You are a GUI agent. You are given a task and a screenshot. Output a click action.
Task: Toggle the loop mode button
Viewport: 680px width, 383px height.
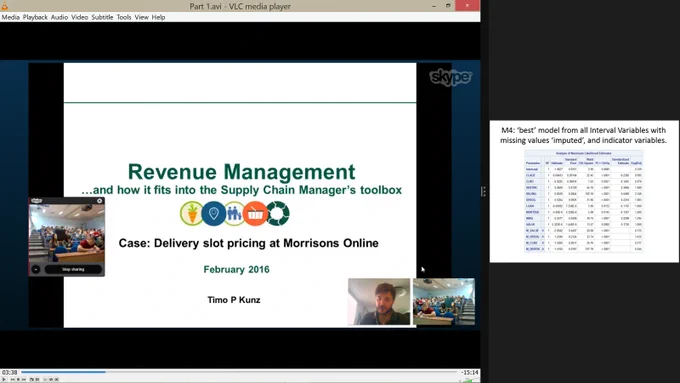tap(51, 380)
